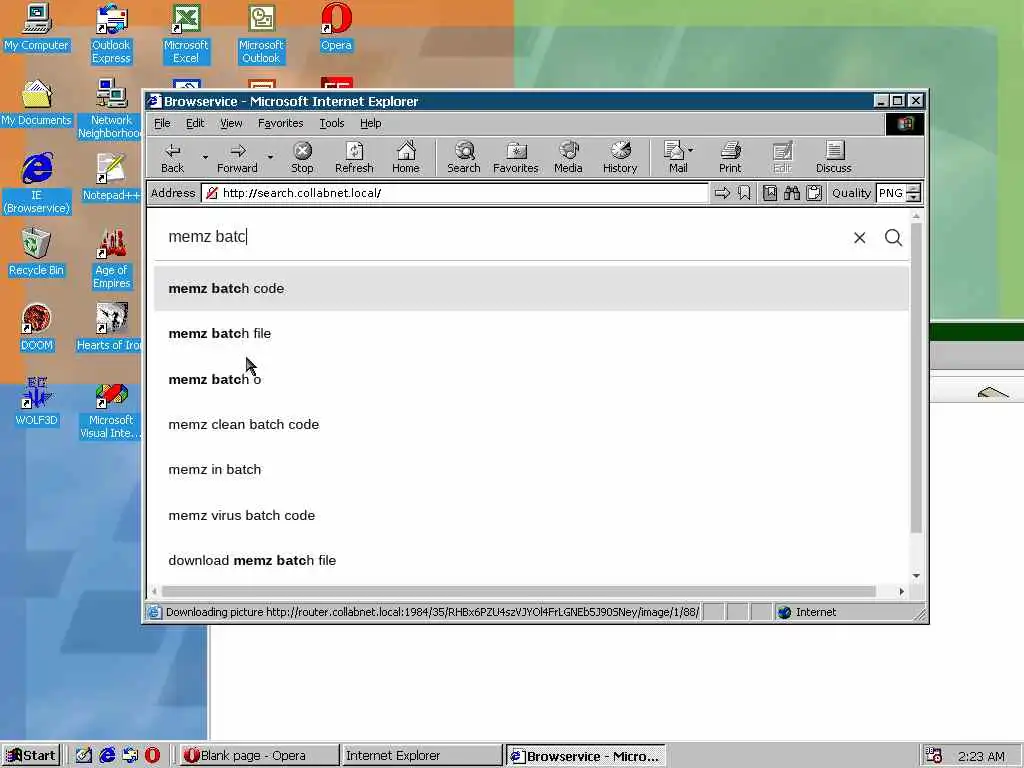The image size is (1024, 768).
Task: Click the 2:23 AM taskbar clock
Action: pos(980,756)
